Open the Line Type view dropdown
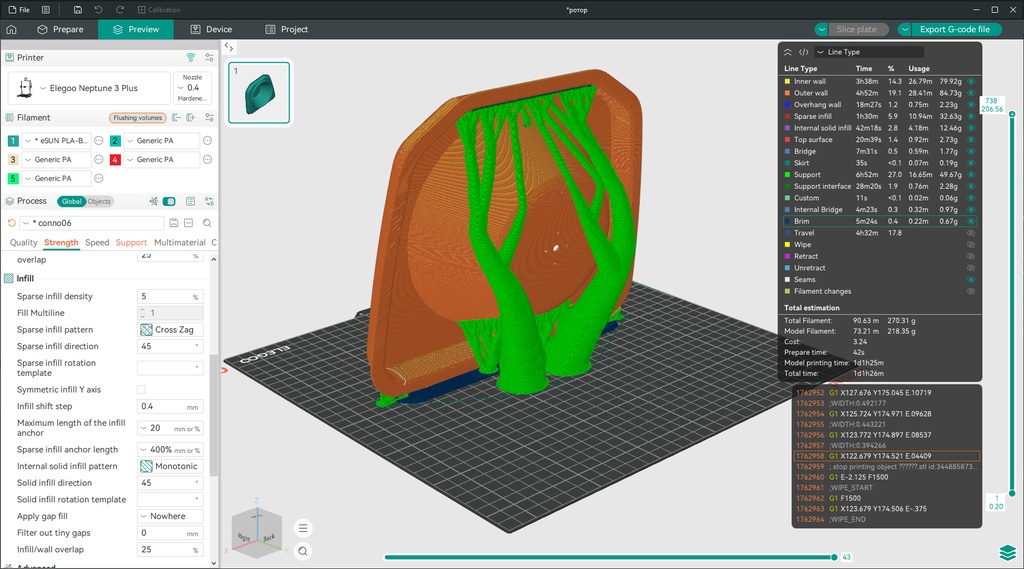1024x569 pixels. (x=869, y=52)
